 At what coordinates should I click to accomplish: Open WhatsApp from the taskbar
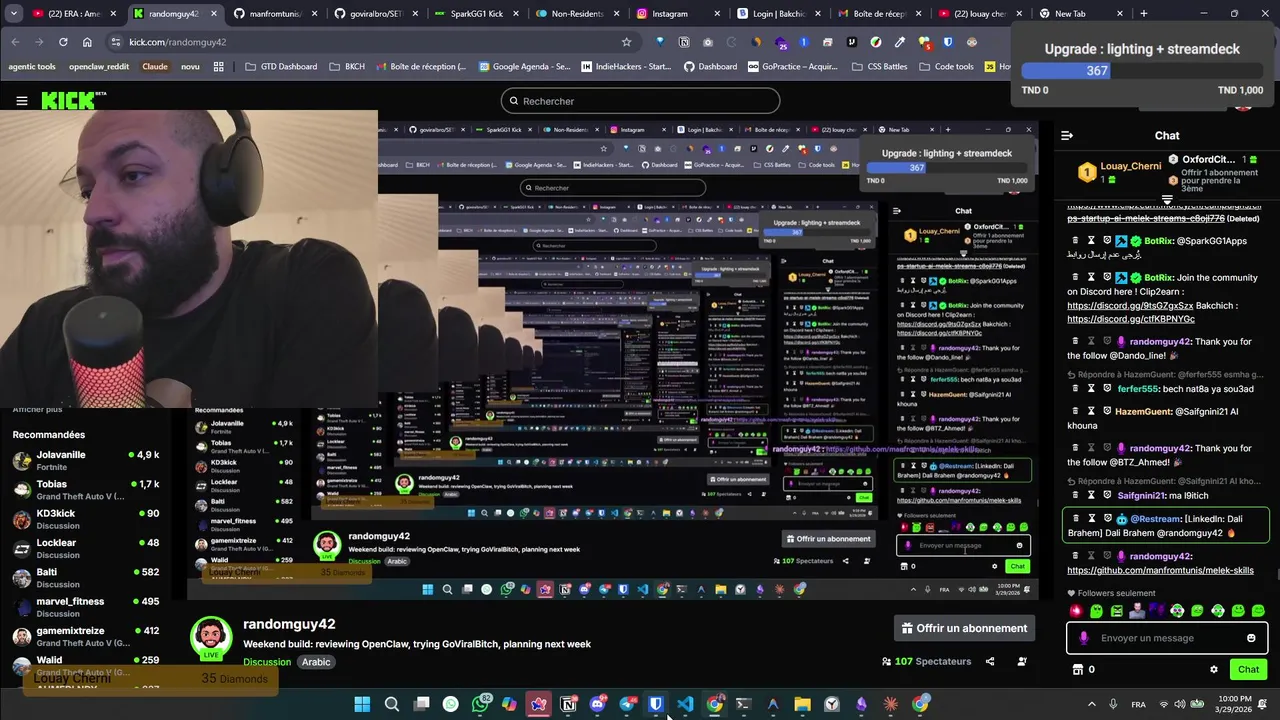[x=480, y=704]
